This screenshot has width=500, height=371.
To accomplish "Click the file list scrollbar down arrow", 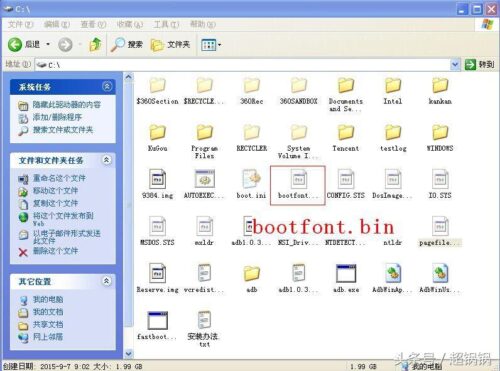I will coord(129,353).
